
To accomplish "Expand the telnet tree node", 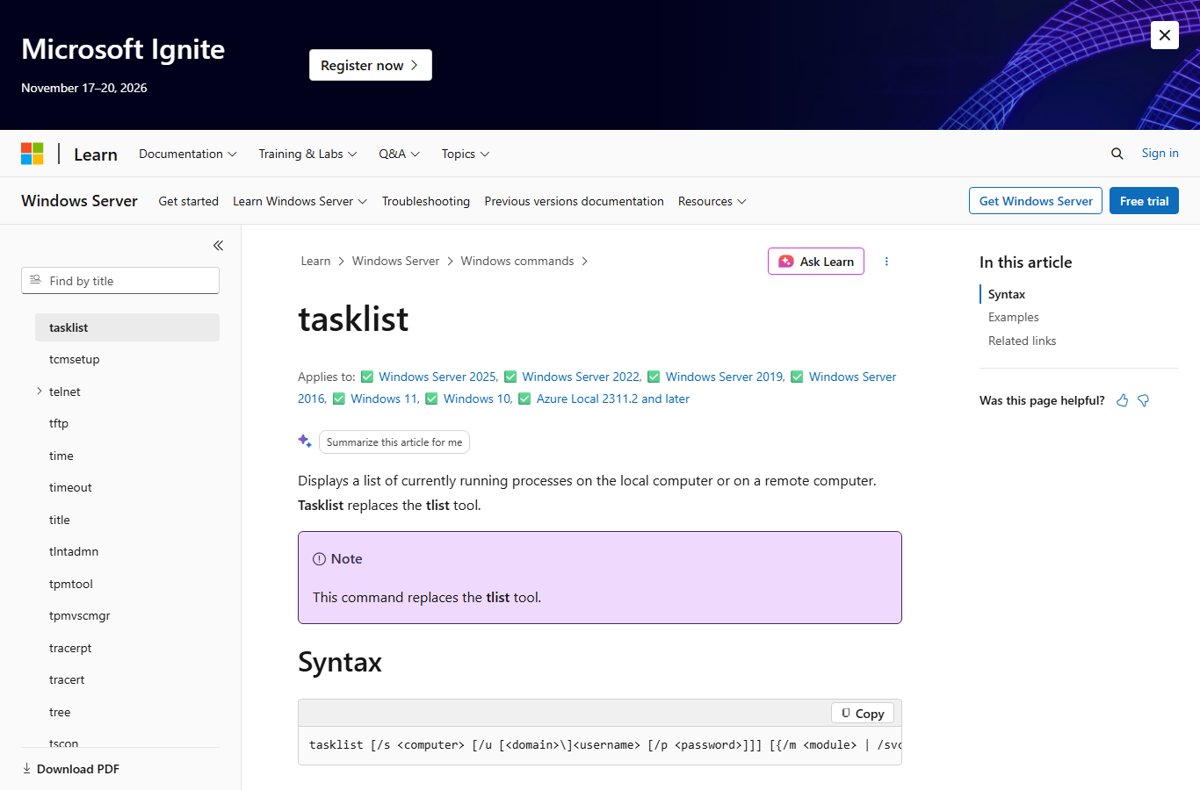I will pyautogui.click(x=39, y=391).
